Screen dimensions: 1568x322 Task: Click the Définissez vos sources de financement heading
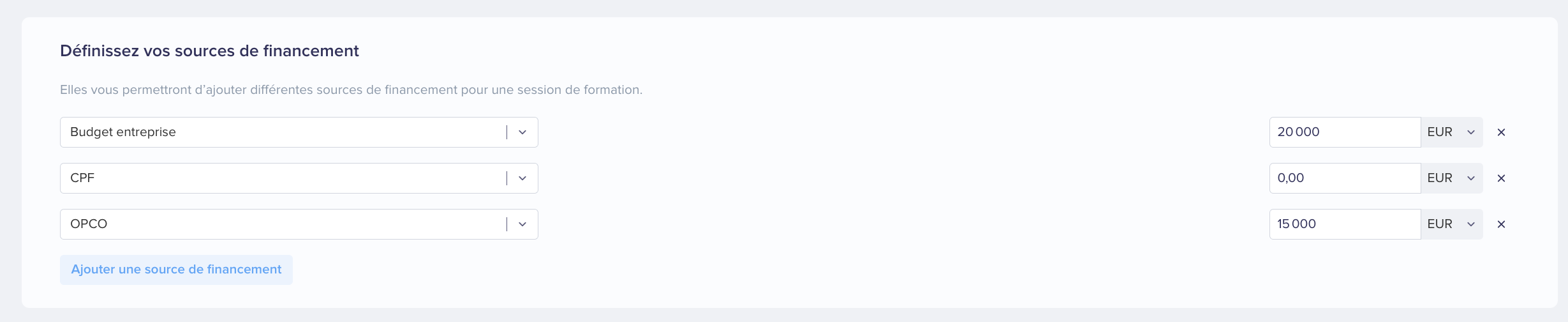click(209, 51)
